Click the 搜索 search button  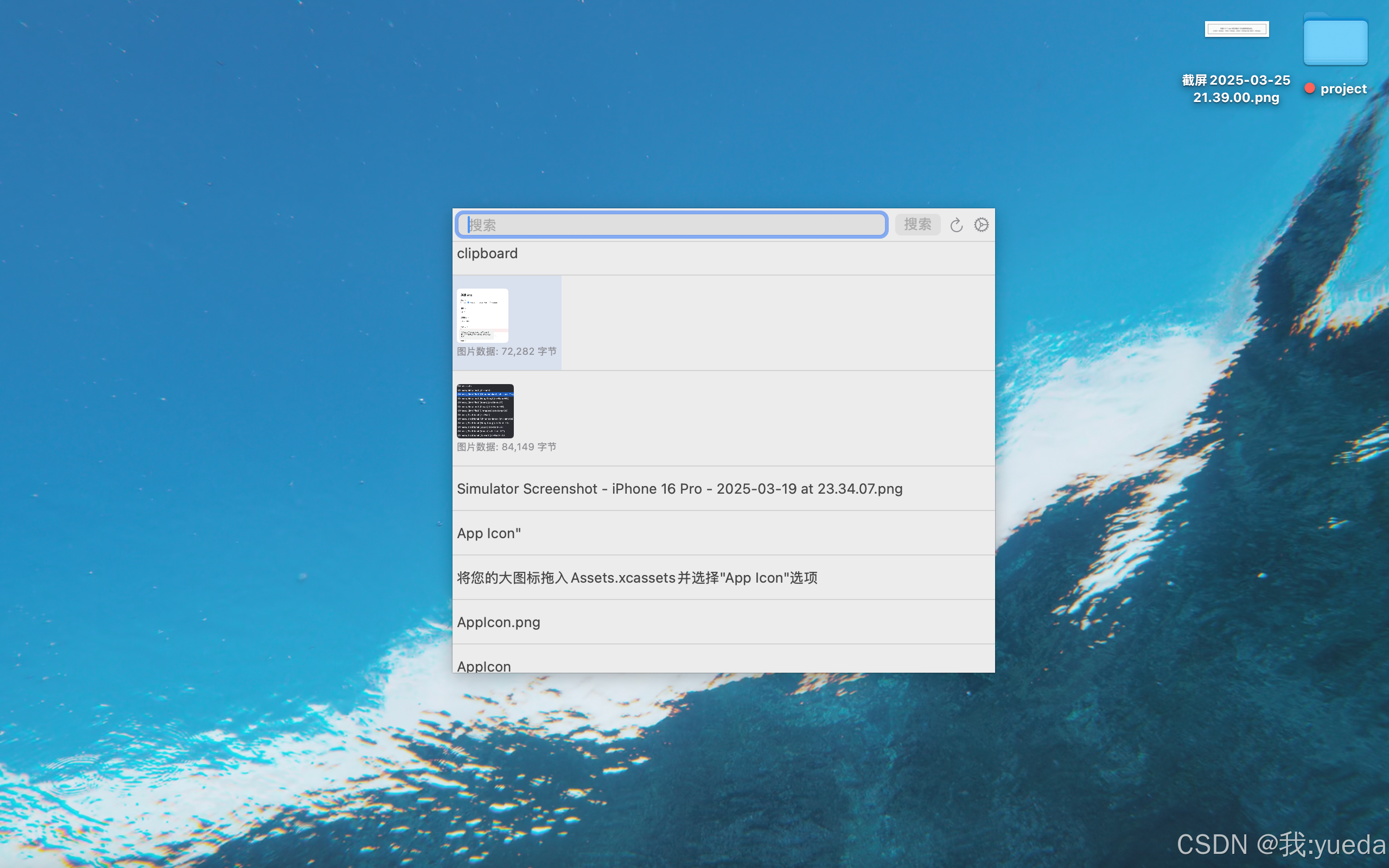point(917,225)
